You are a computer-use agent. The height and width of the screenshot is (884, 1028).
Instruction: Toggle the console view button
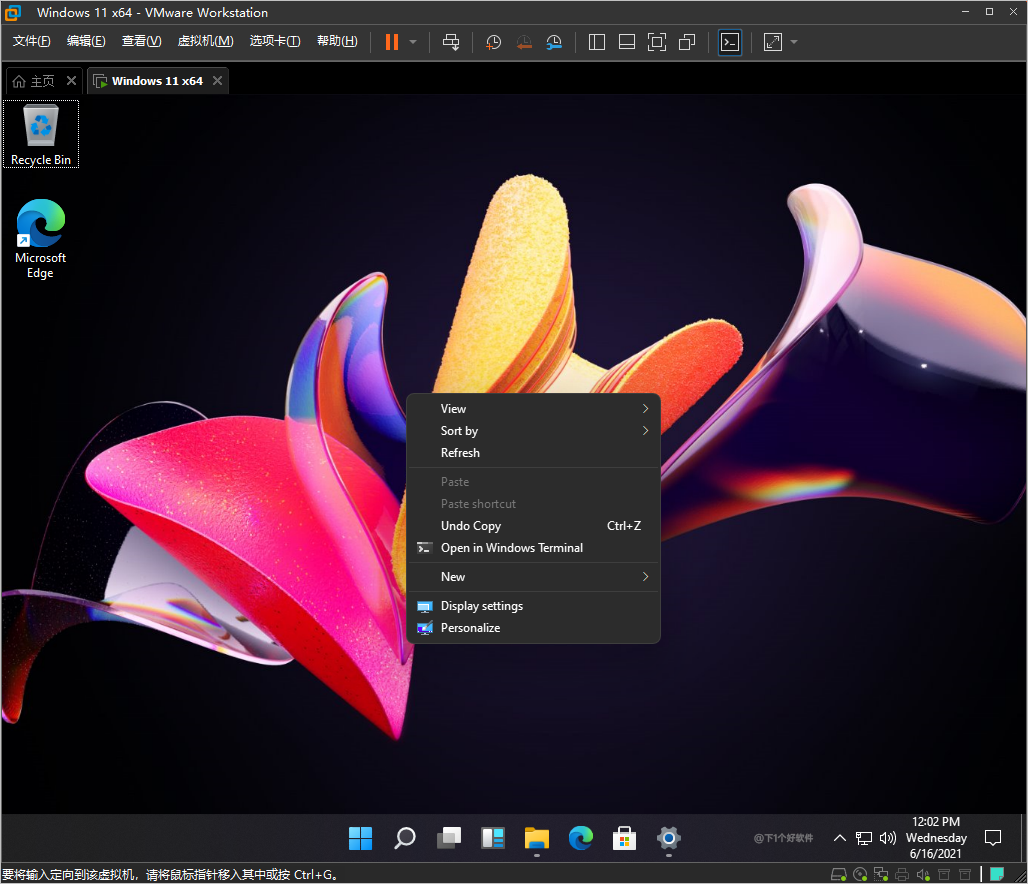point(730,42)
